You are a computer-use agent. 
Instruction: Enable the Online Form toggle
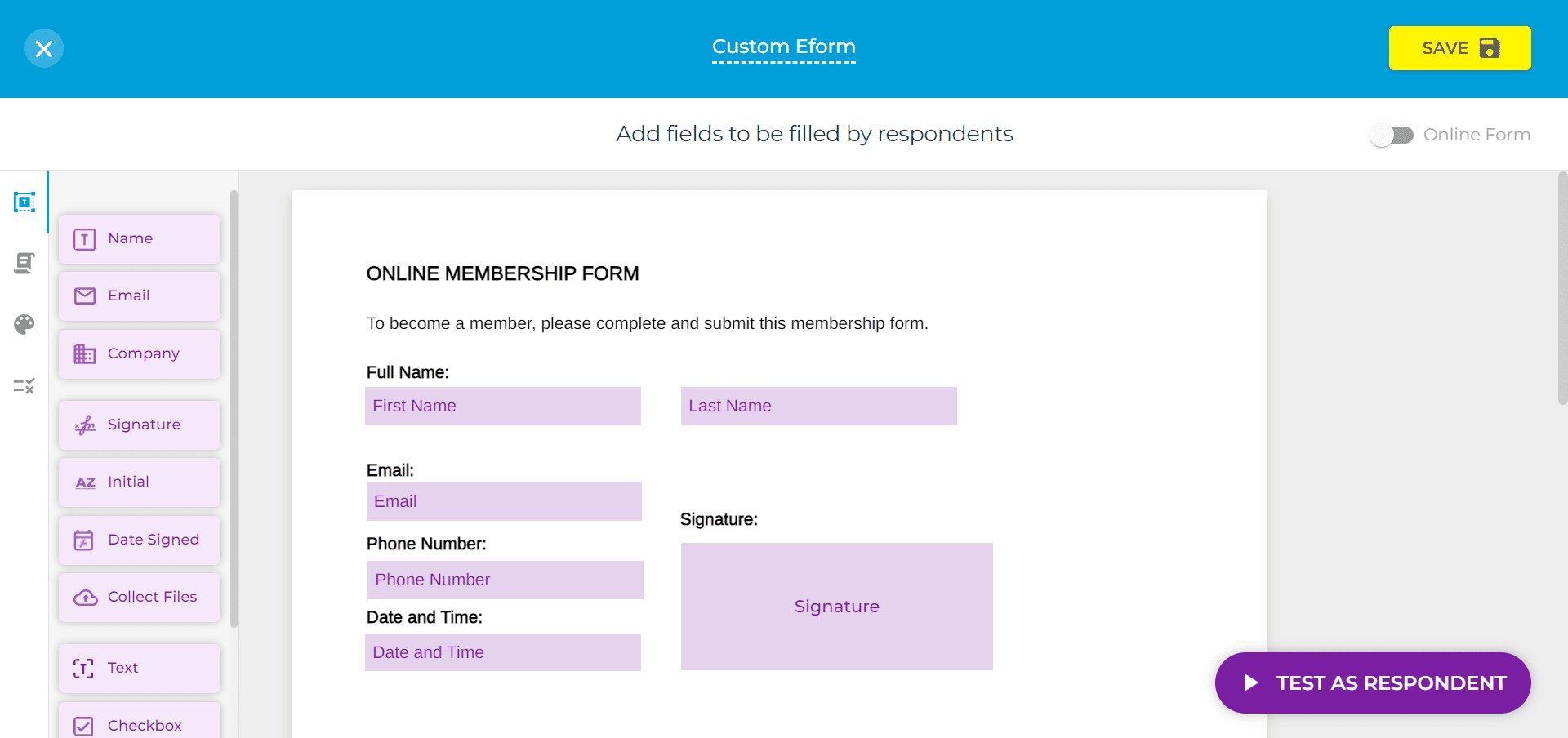tap(1391, 135)
